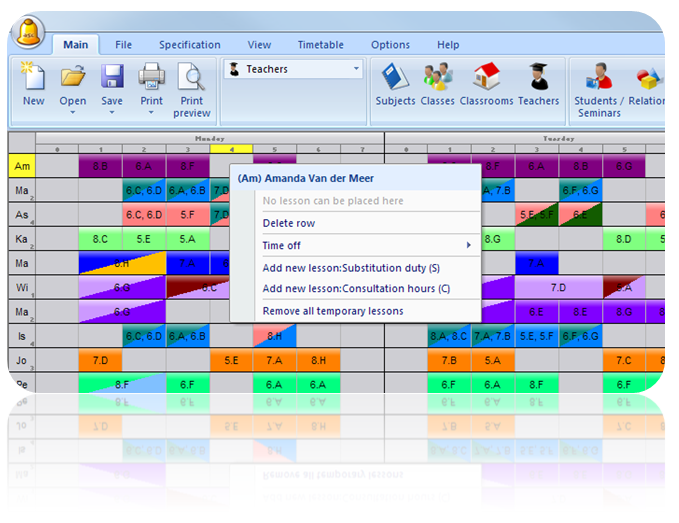Click the orange 7.D lesson card
The width and height of the screenshot is (679, 523).
(100, 360)
